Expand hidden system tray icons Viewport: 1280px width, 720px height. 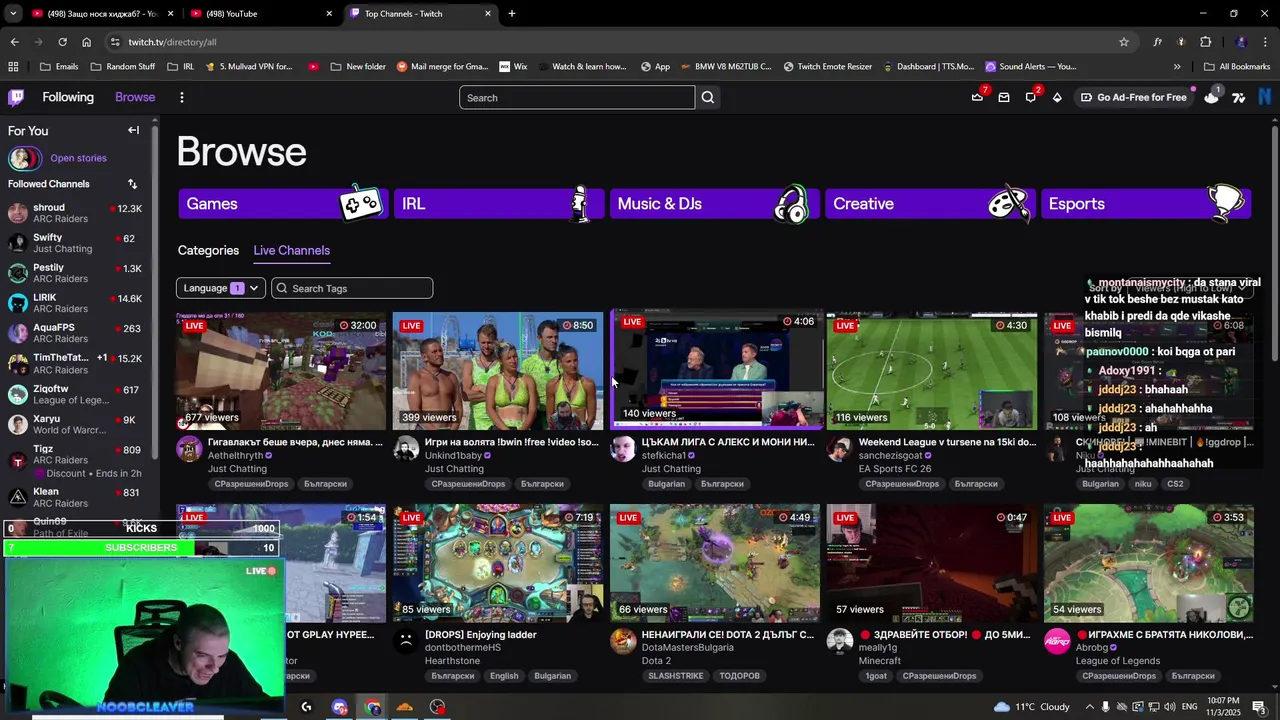(x=1090, y=707)
